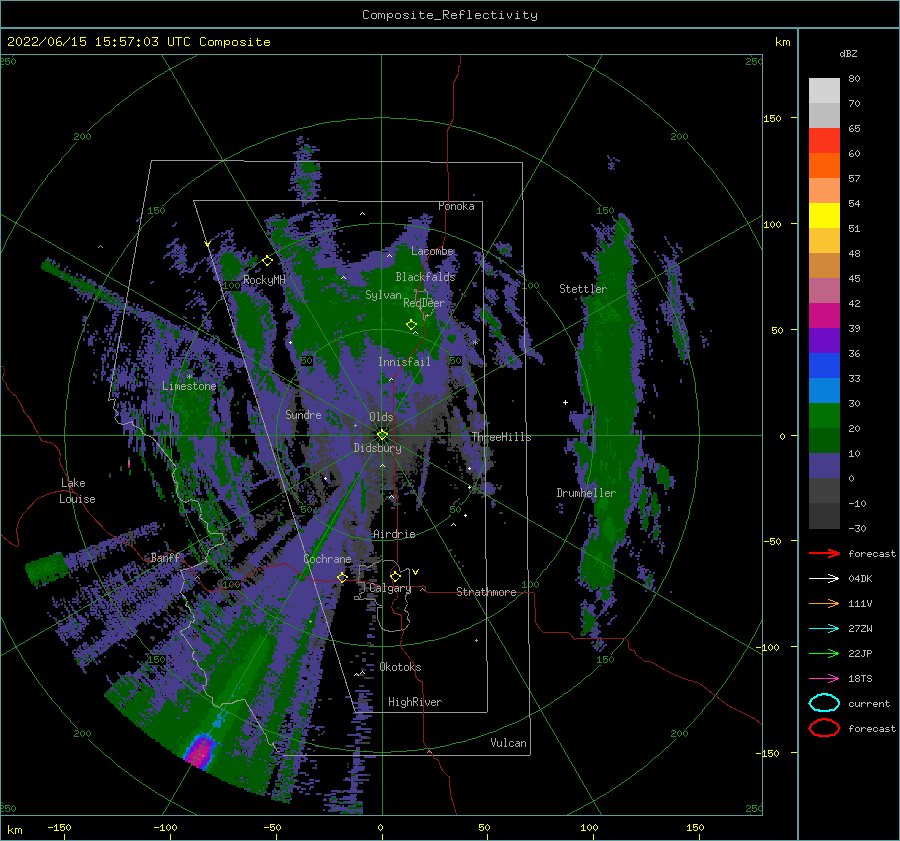The width and height of the screenshot is (900, 841).
Task: Click the Ponoka town label
Action: tap(456, 206)
